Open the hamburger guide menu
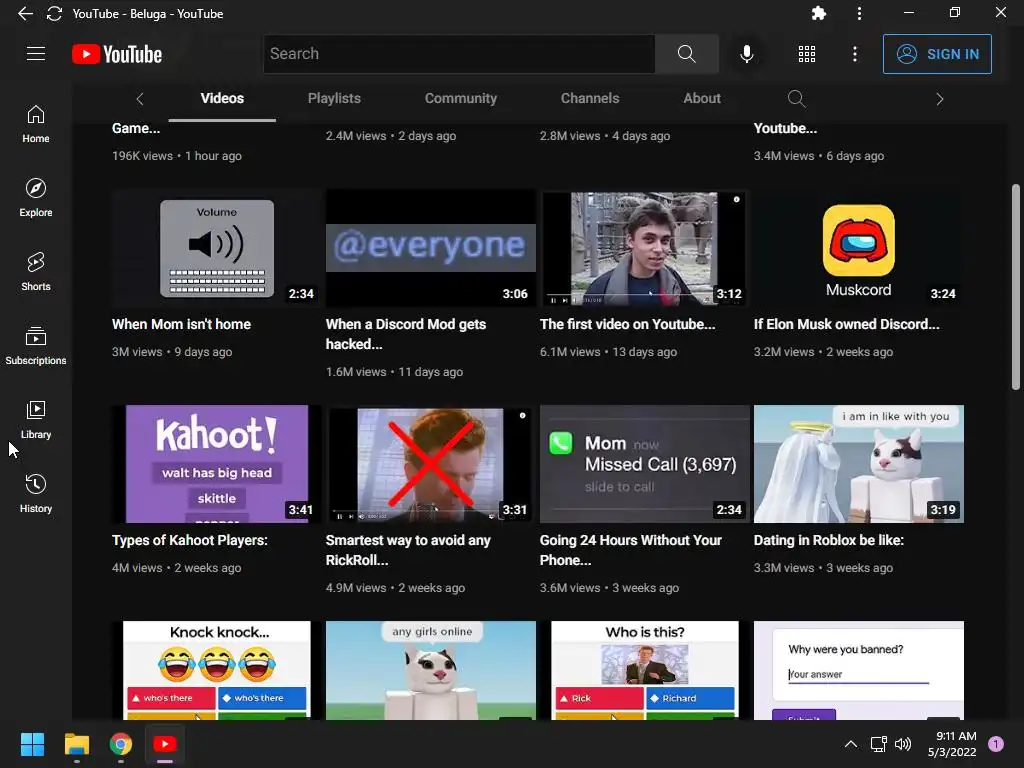 [x=36, y=54]
